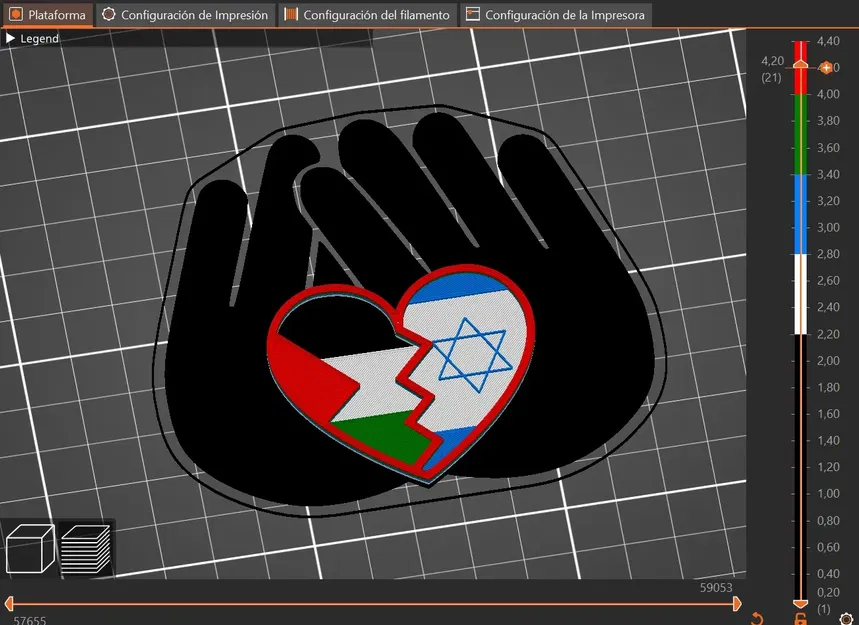Click the orange plus icon near layer slider top
Screen dimensions: 859x625
tap(827, 68)
